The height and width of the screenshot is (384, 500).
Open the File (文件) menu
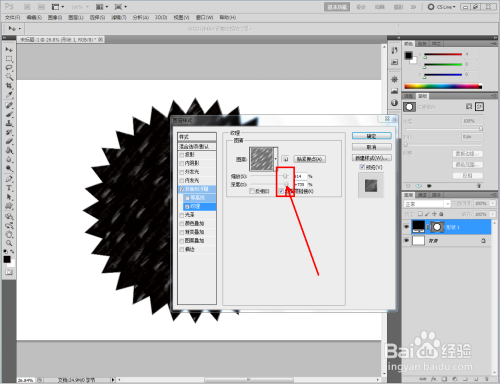tap(13, 17)
